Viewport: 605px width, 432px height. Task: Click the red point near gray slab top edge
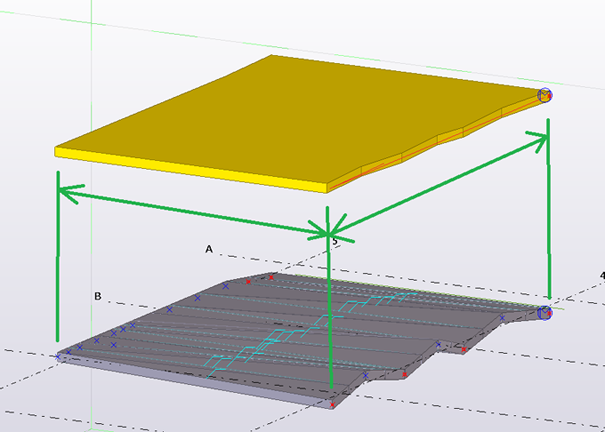271,276
